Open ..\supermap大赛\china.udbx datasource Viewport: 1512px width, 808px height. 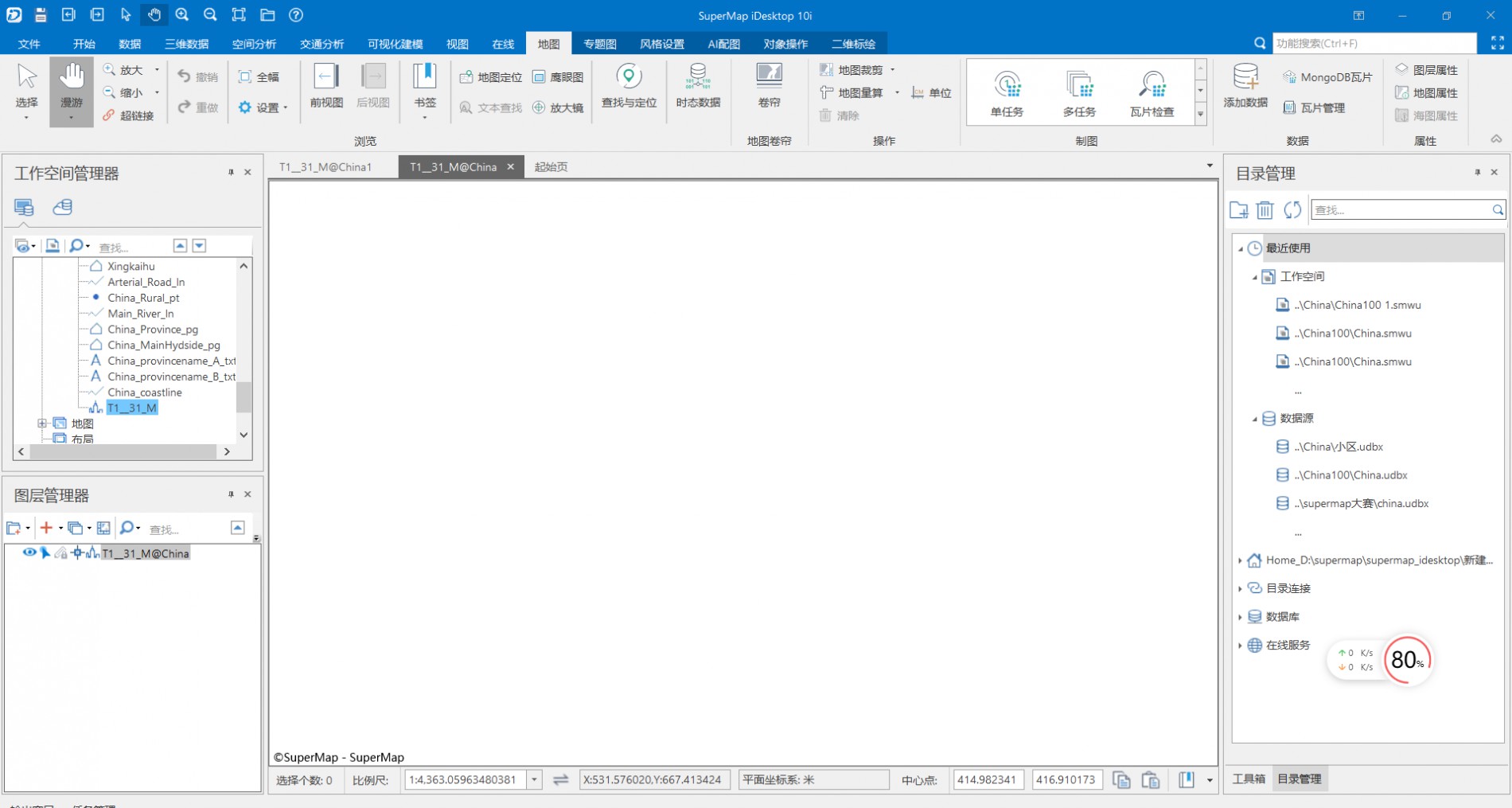[x=1362, y=503]
